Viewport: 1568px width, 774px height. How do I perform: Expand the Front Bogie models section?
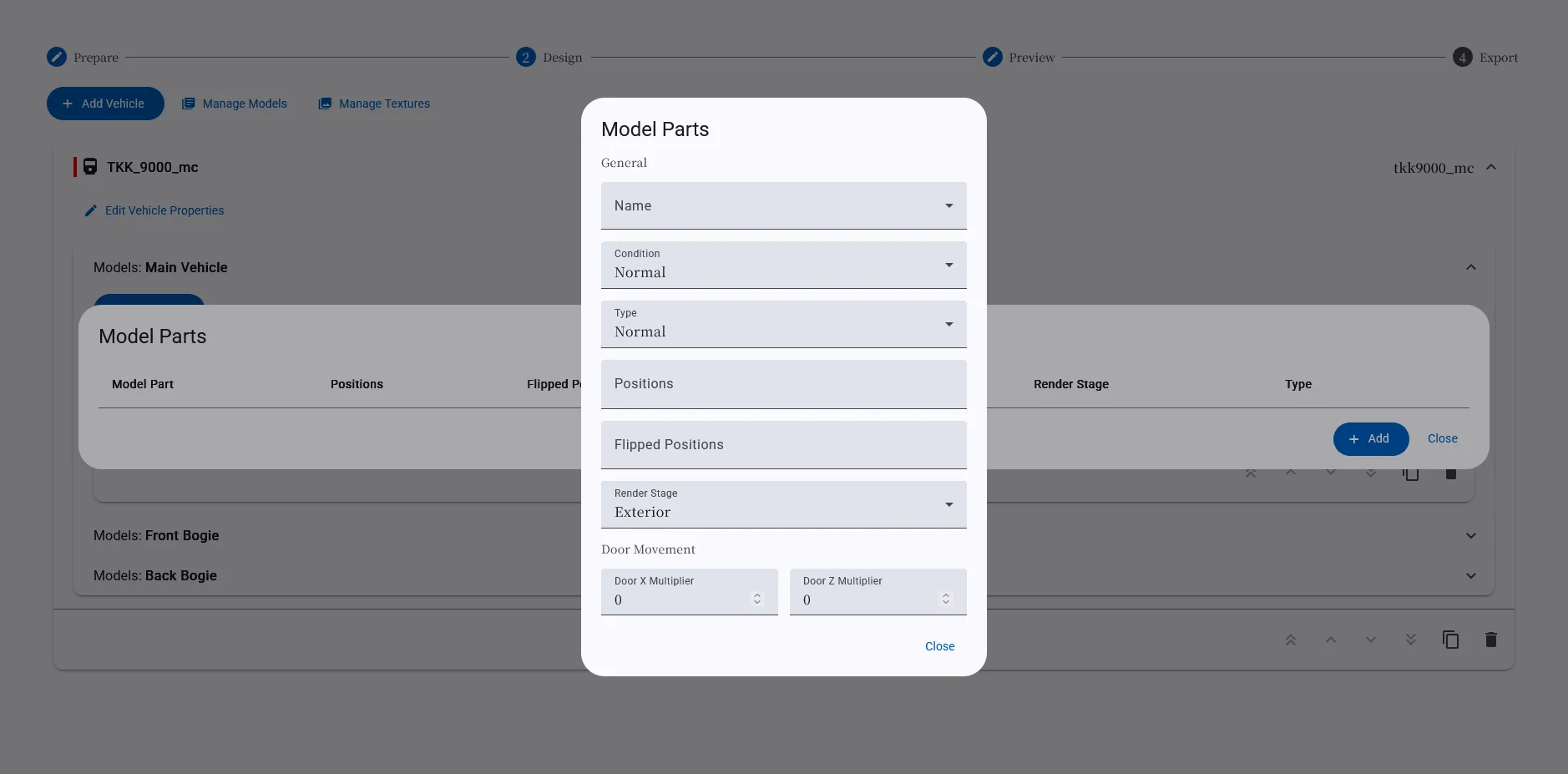point(1470,536)
